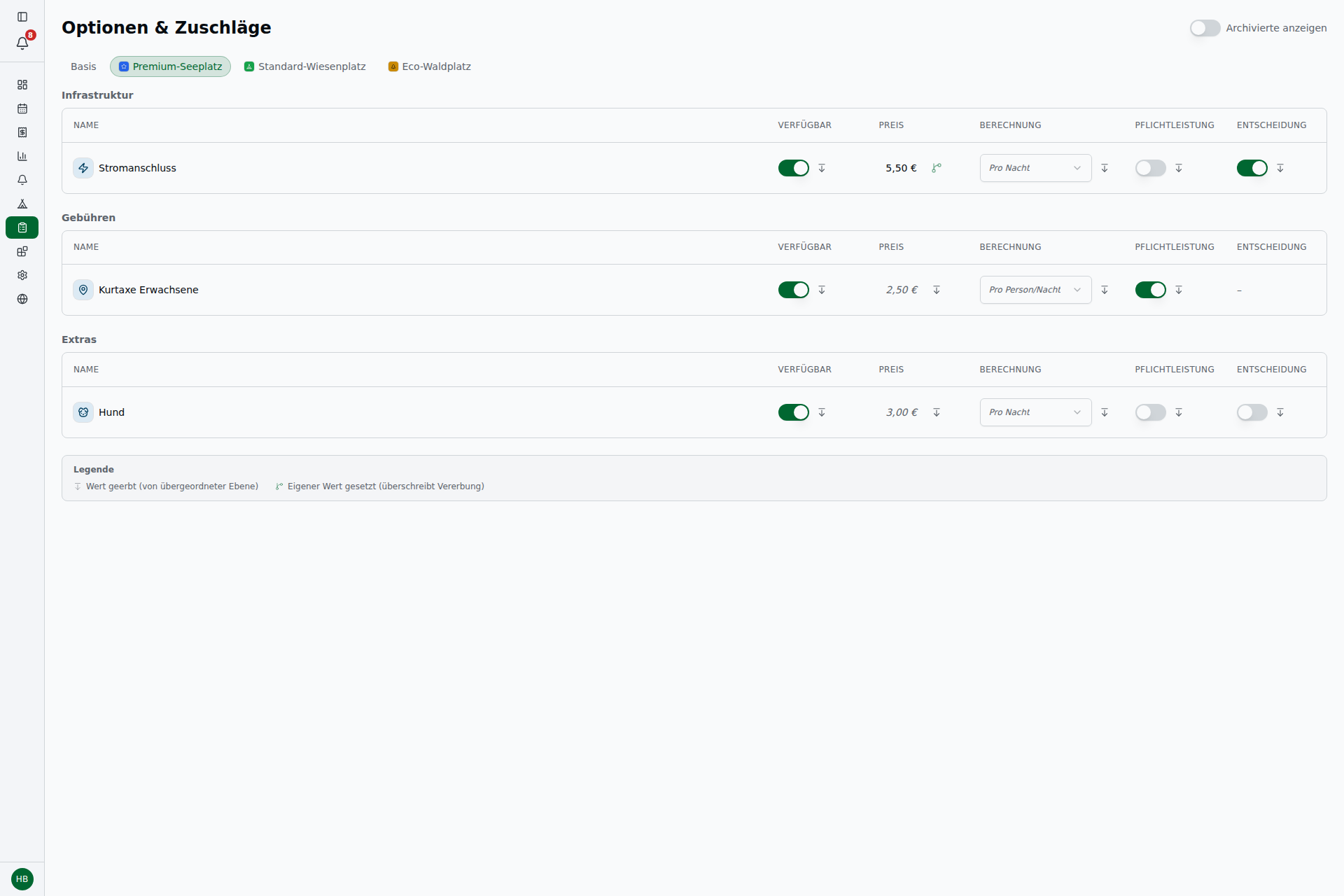Screen dimensions: 1344x896
Task: Toggle Stromanschluss Entscheidung switch
Action: coord(1252,168)
